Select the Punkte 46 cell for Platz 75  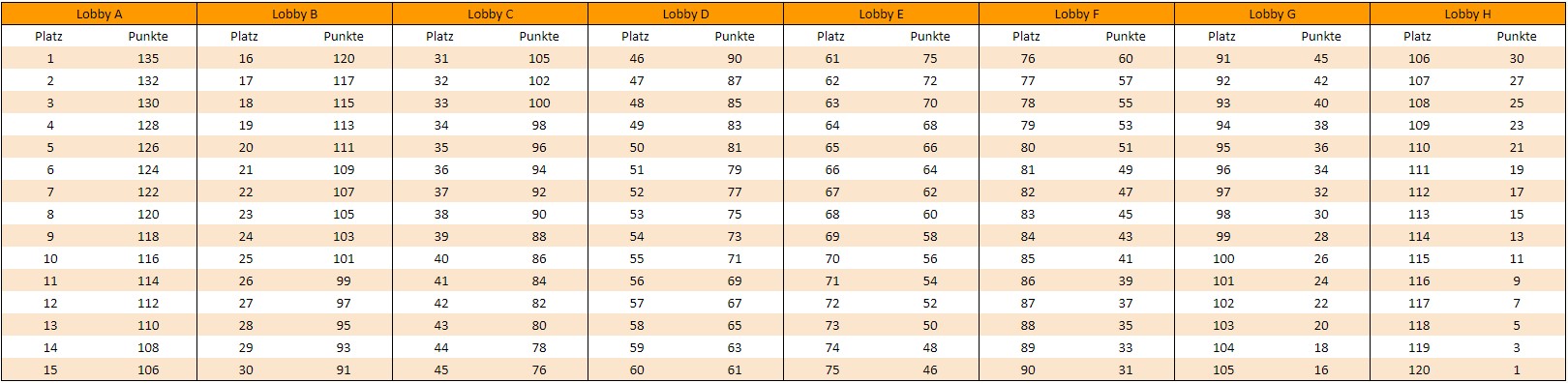pyautogui.click(x=929, y=369)
